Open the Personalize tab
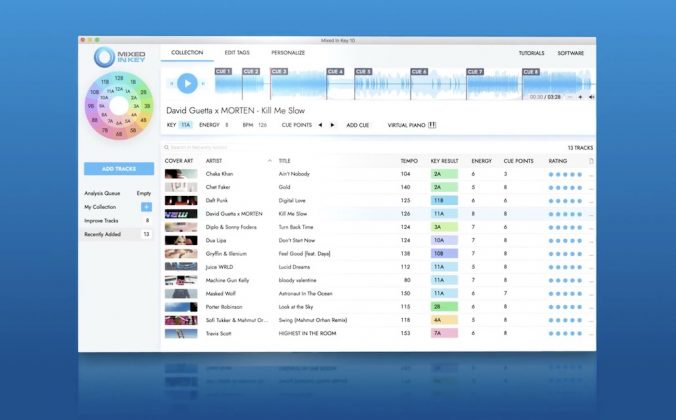This screenshot has width=676, height=420. click(288, 52)
